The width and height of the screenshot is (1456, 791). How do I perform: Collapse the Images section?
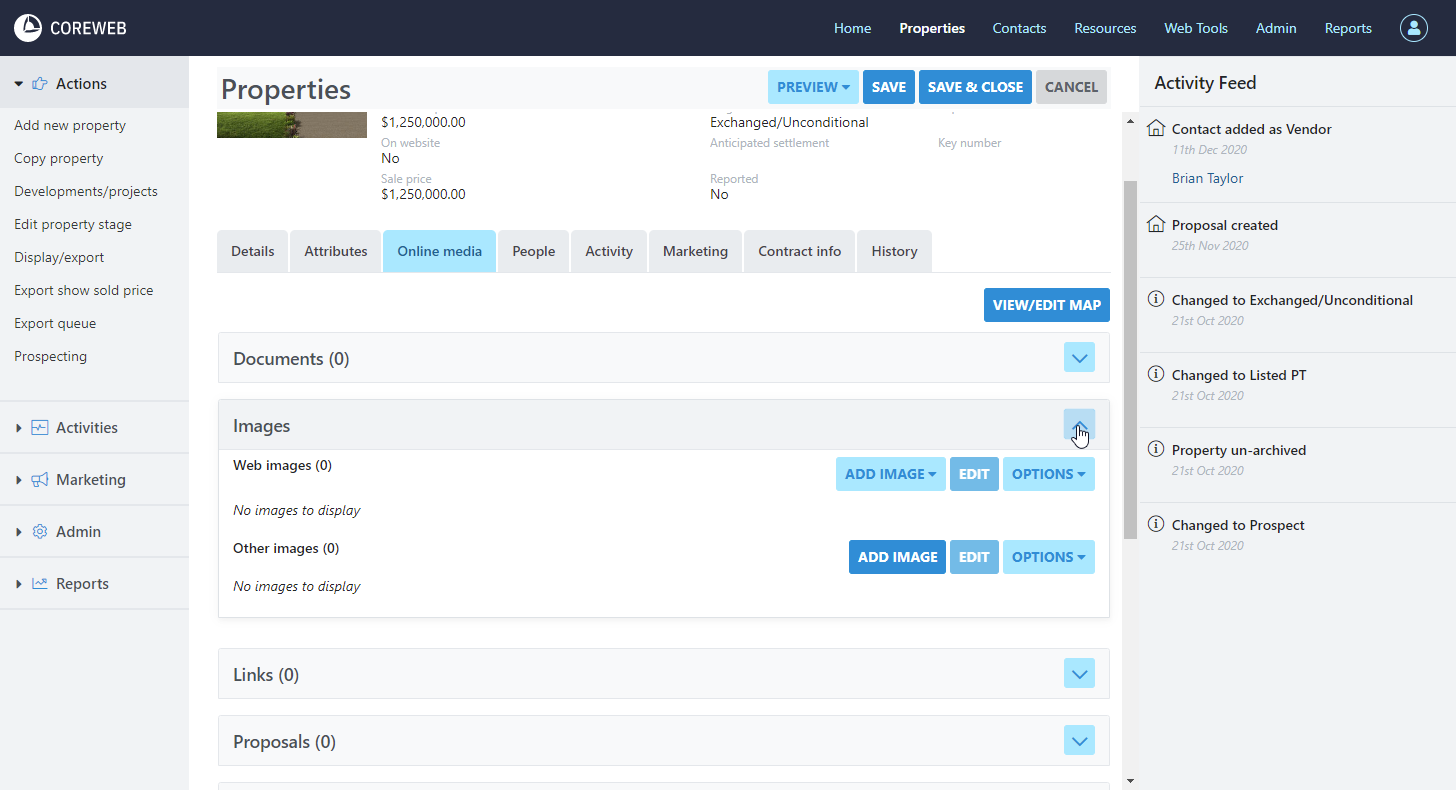point(1079,425)
